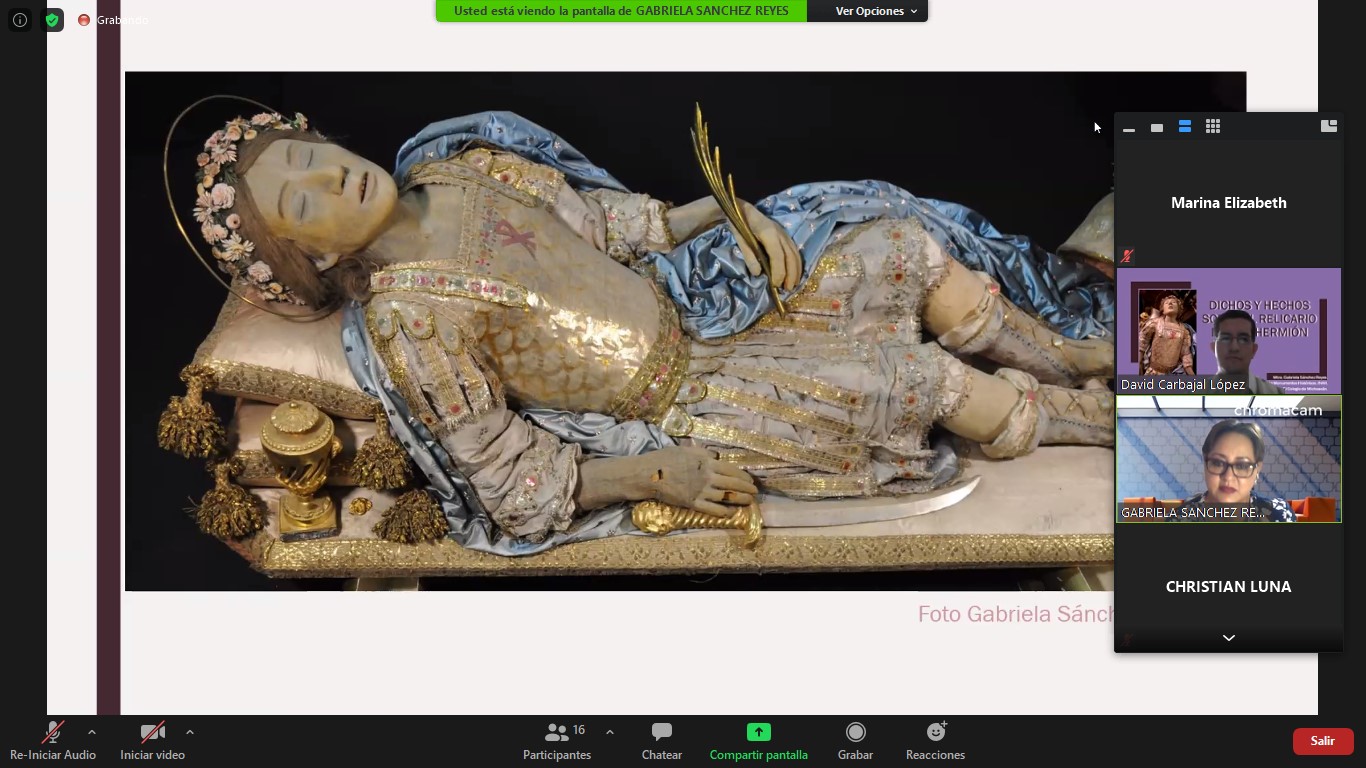Open the Chatear chat panel
The image size is (1366, 768).
(x=662, y=741)
